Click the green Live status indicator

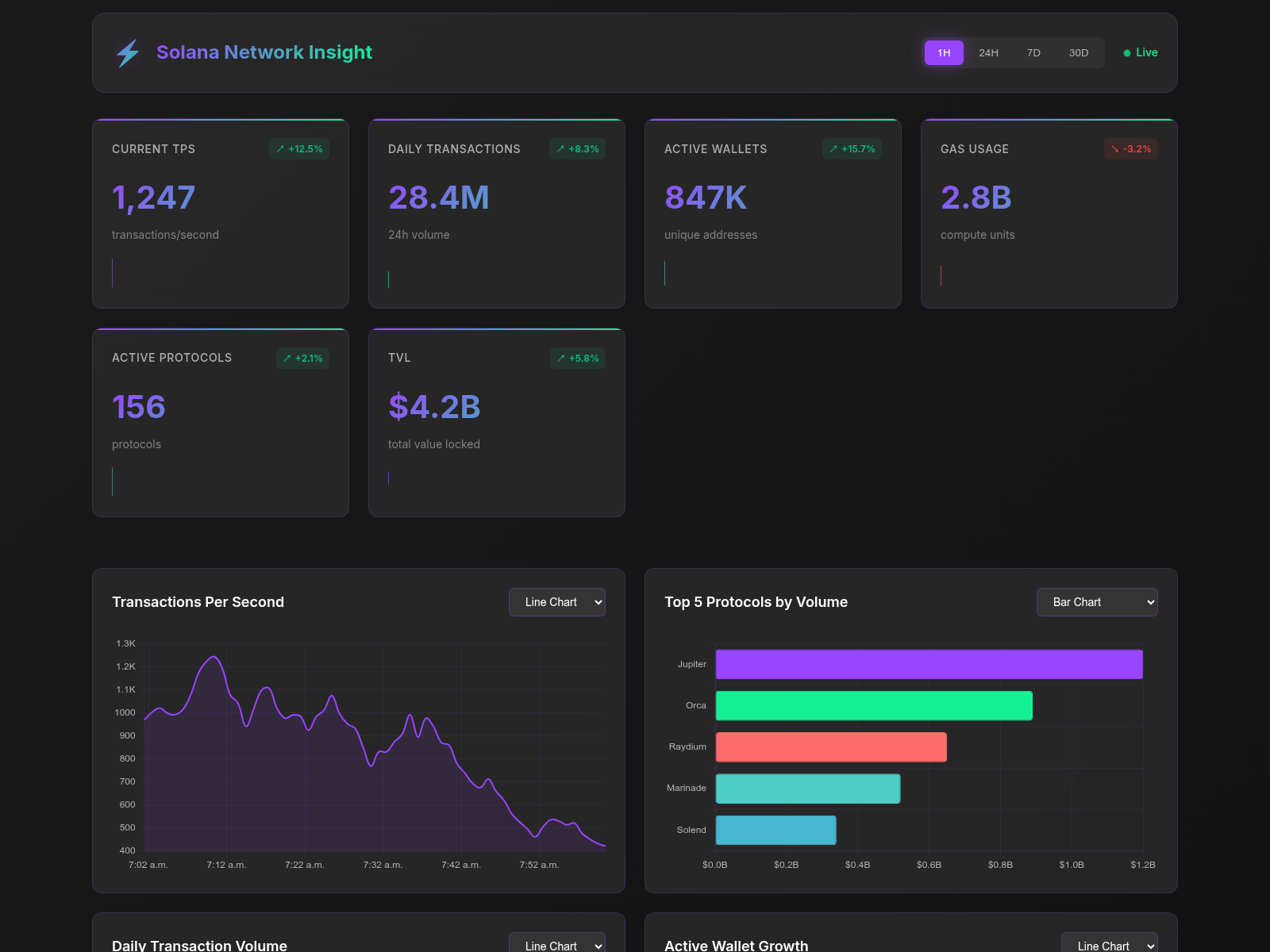(1141, 52)
